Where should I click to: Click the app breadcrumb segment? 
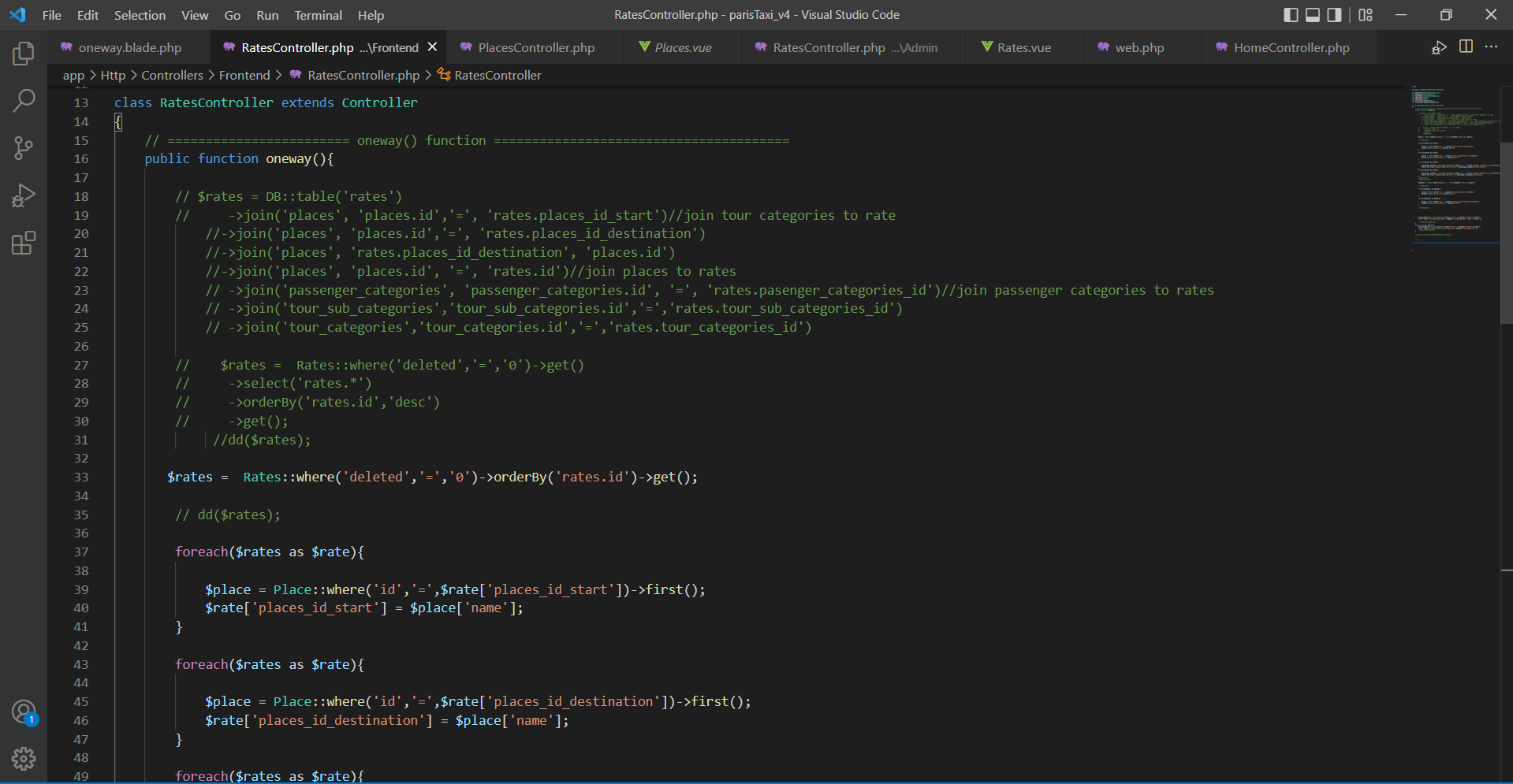click(x=73, y=75)
